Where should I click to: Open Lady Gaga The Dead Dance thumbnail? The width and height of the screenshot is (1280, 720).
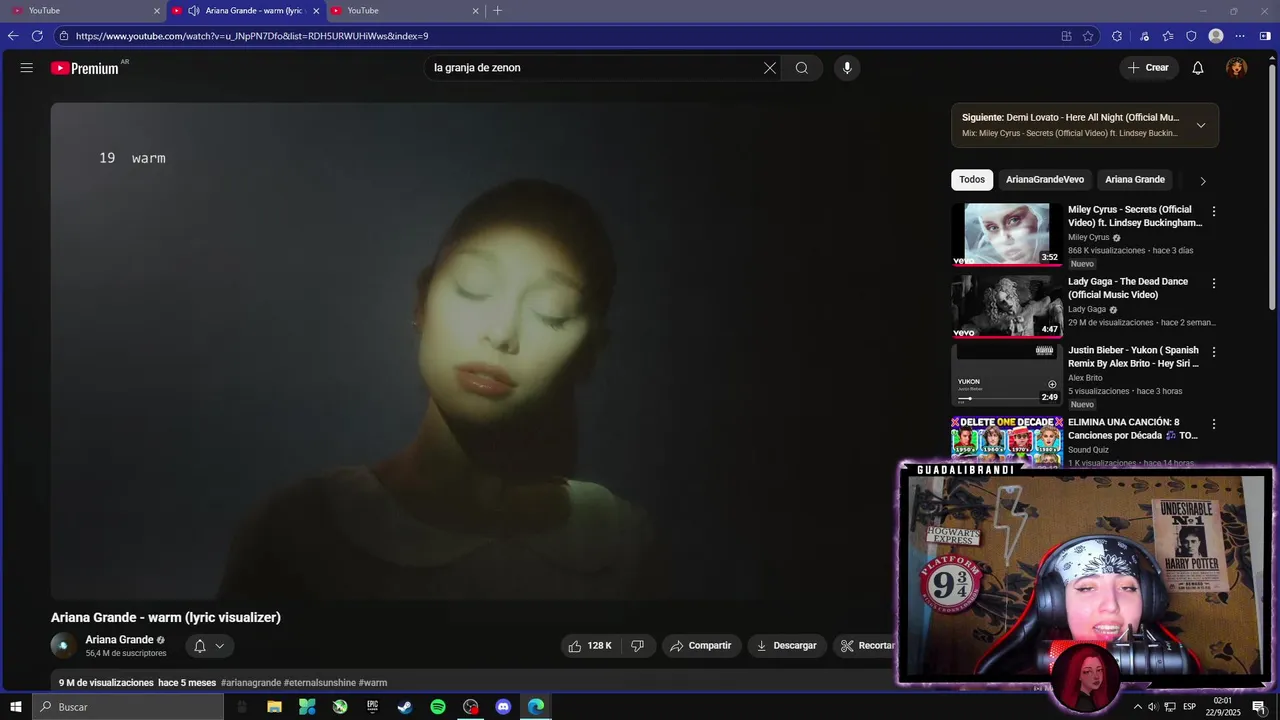tap(1006, 307)
